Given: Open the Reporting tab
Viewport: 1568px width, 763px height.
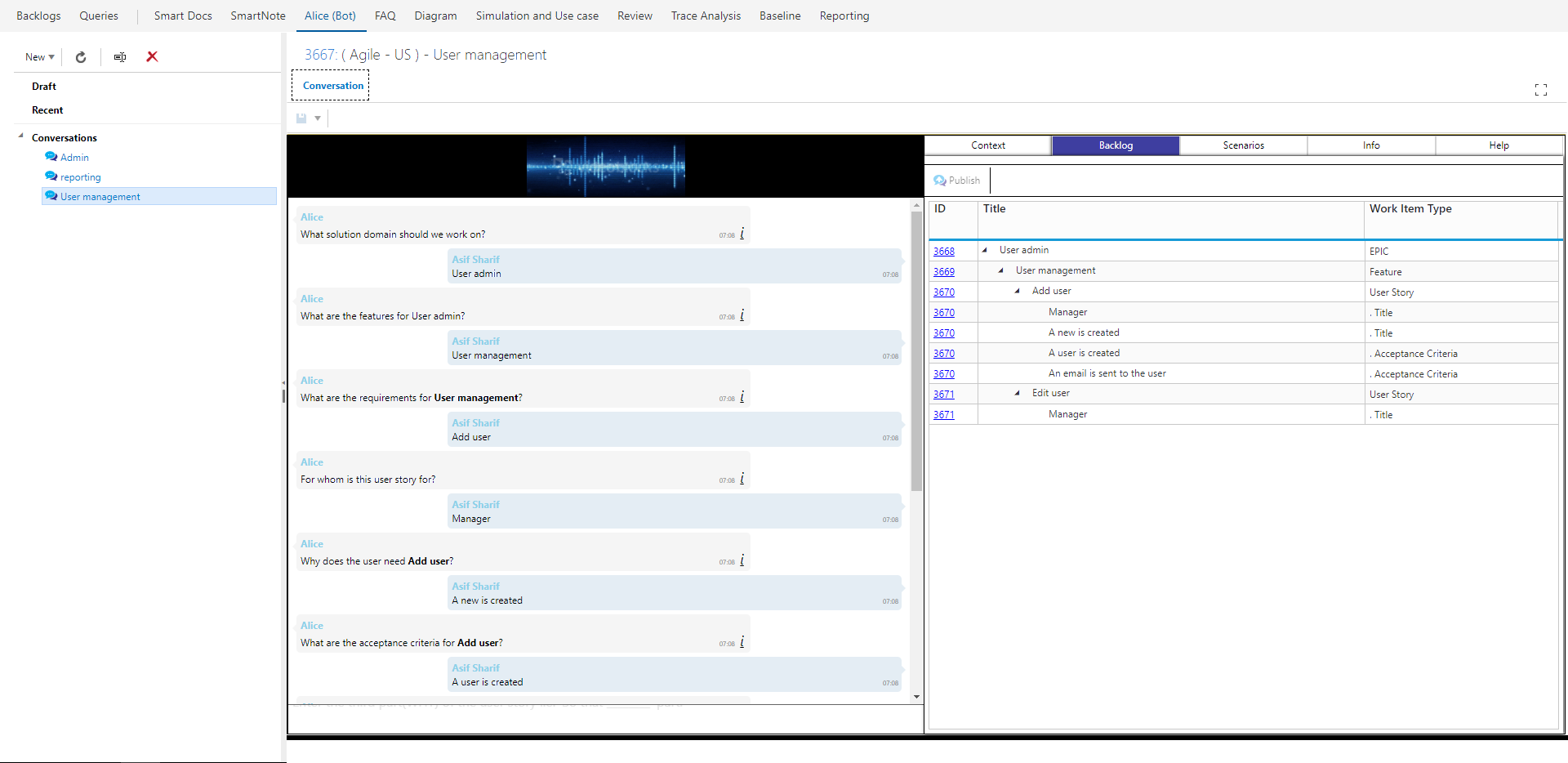Looking at the screenshot, I should click(844, 16).
